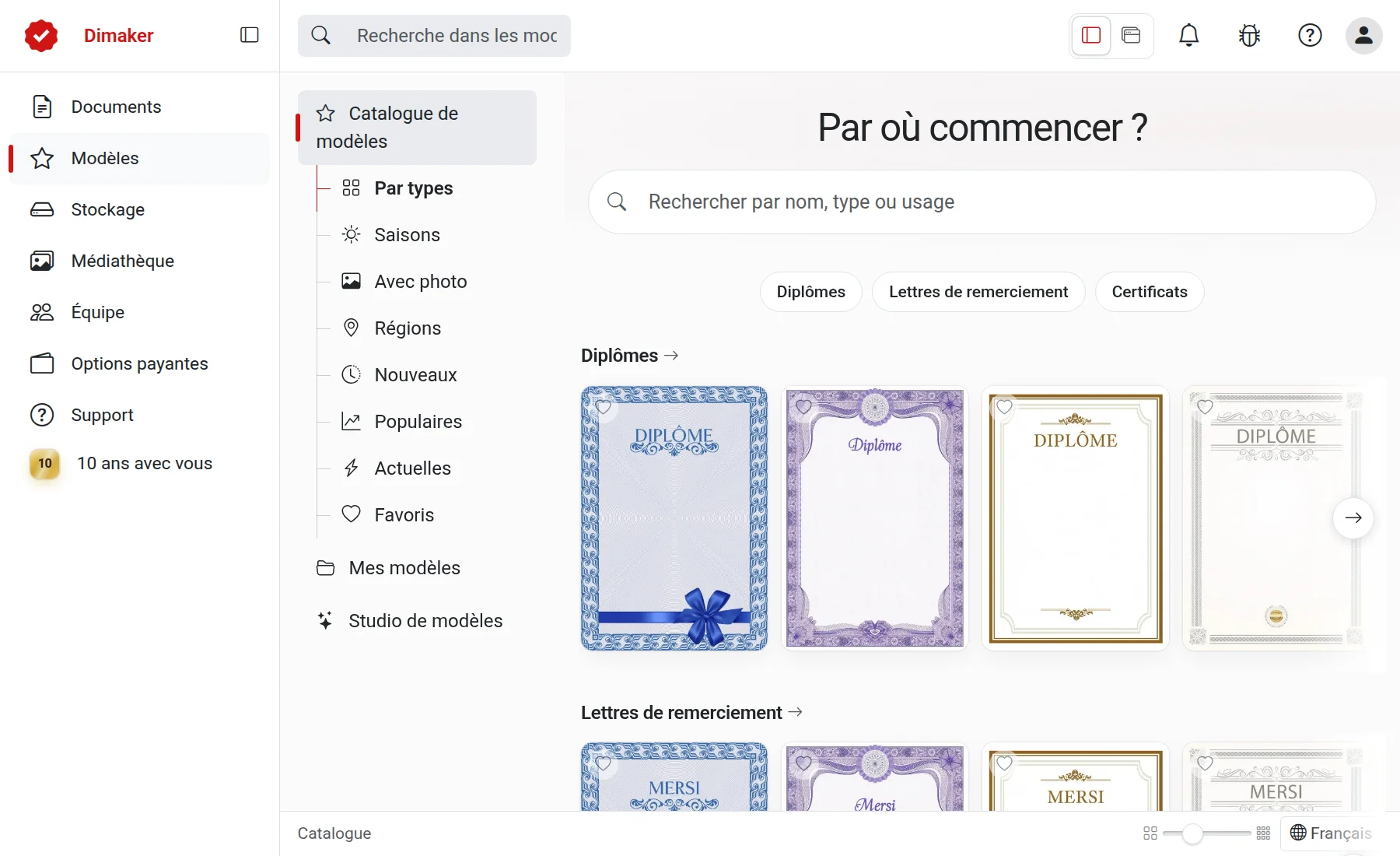Open the bug report icon
Screen dimensions: 1400x856
pyautogui.click(x=1250, y=35)
